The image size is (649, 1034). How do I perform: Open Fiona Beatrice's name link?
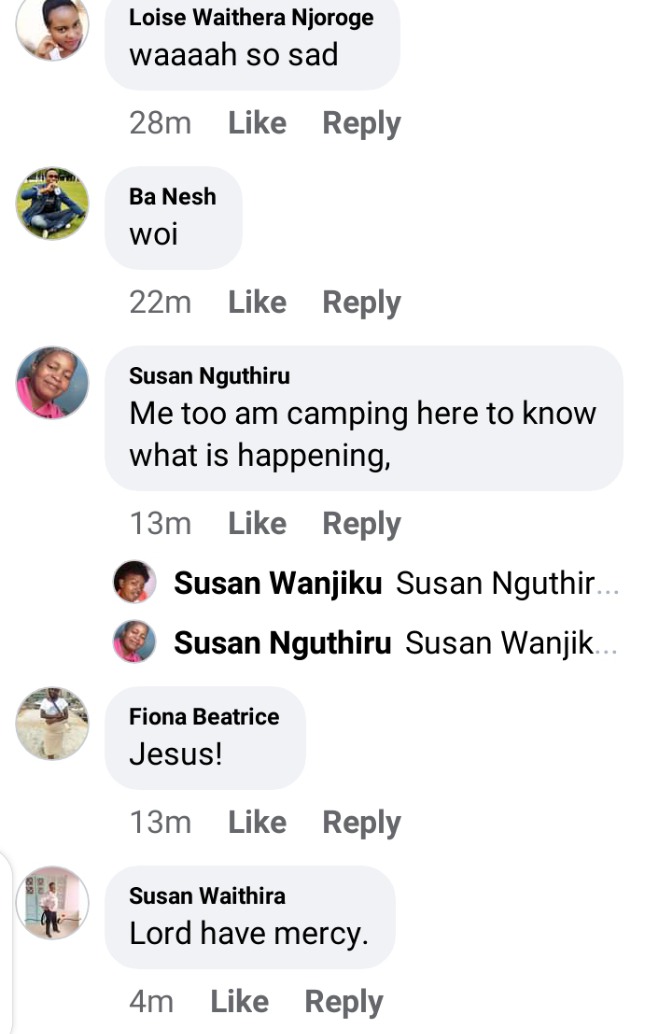coord(204,716)
